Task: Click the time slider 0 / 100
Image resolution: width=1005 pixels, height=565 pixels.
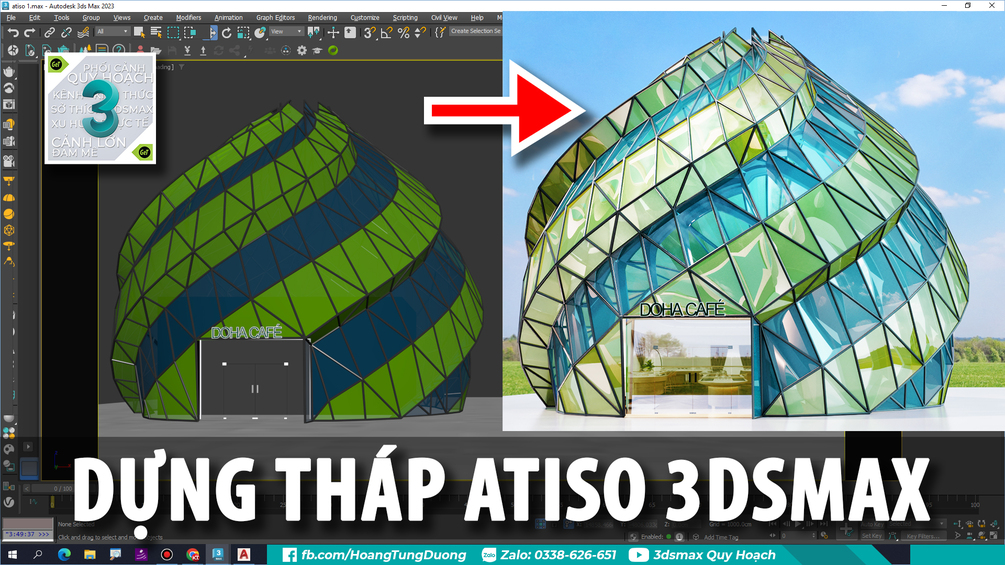Action: tap(63, 489)
